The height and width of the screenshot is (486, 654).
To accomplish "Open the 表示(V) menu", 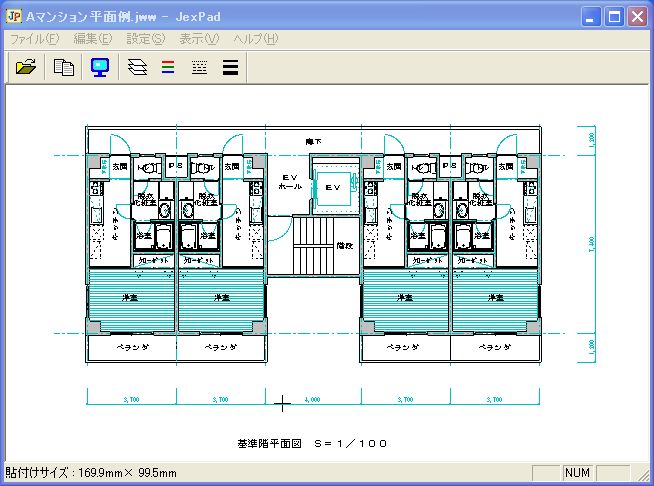I will [x=199, y=39].
